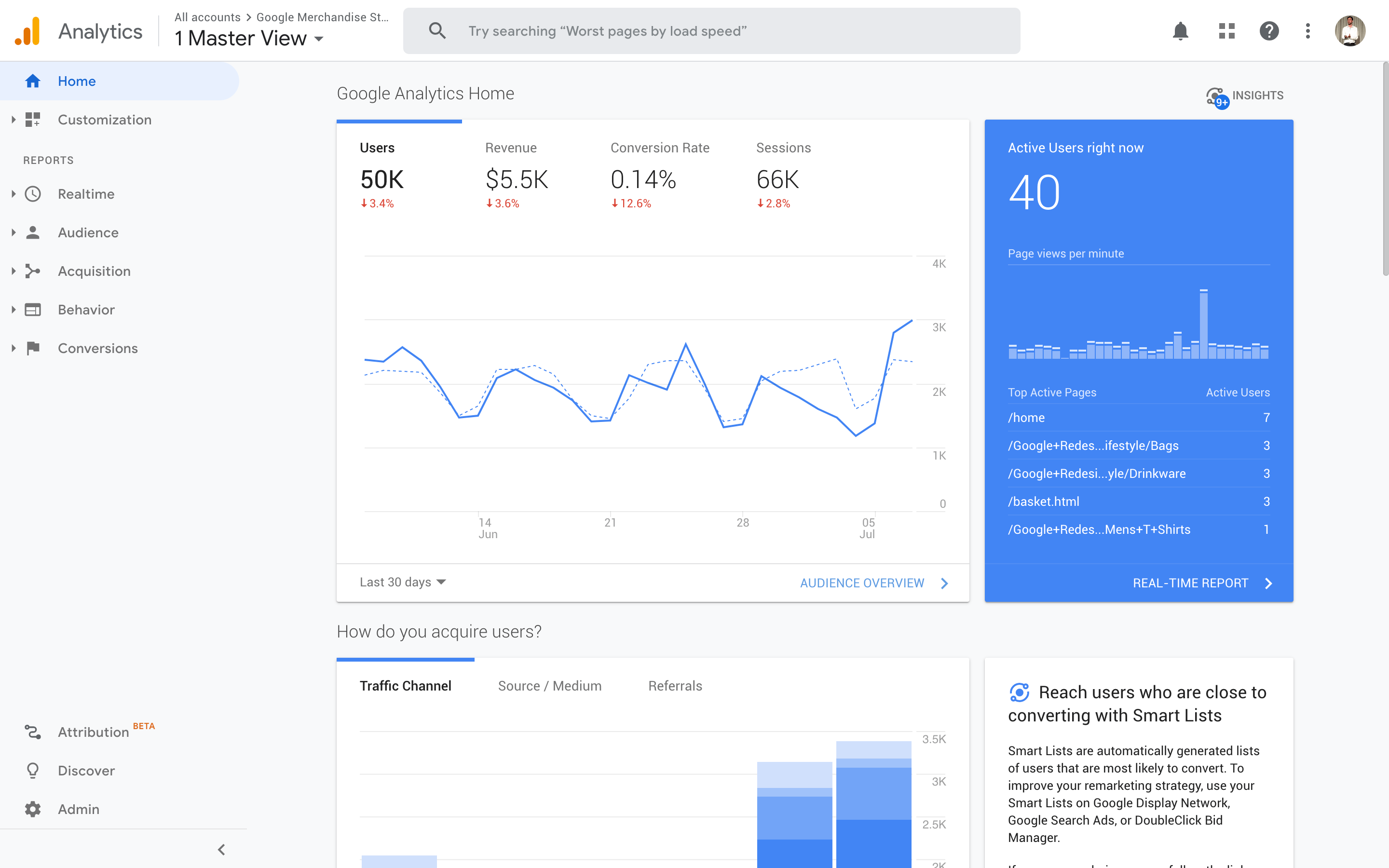Click the /Google+Redesi...yle/Drinkware page row

[x=1139, y=474]
